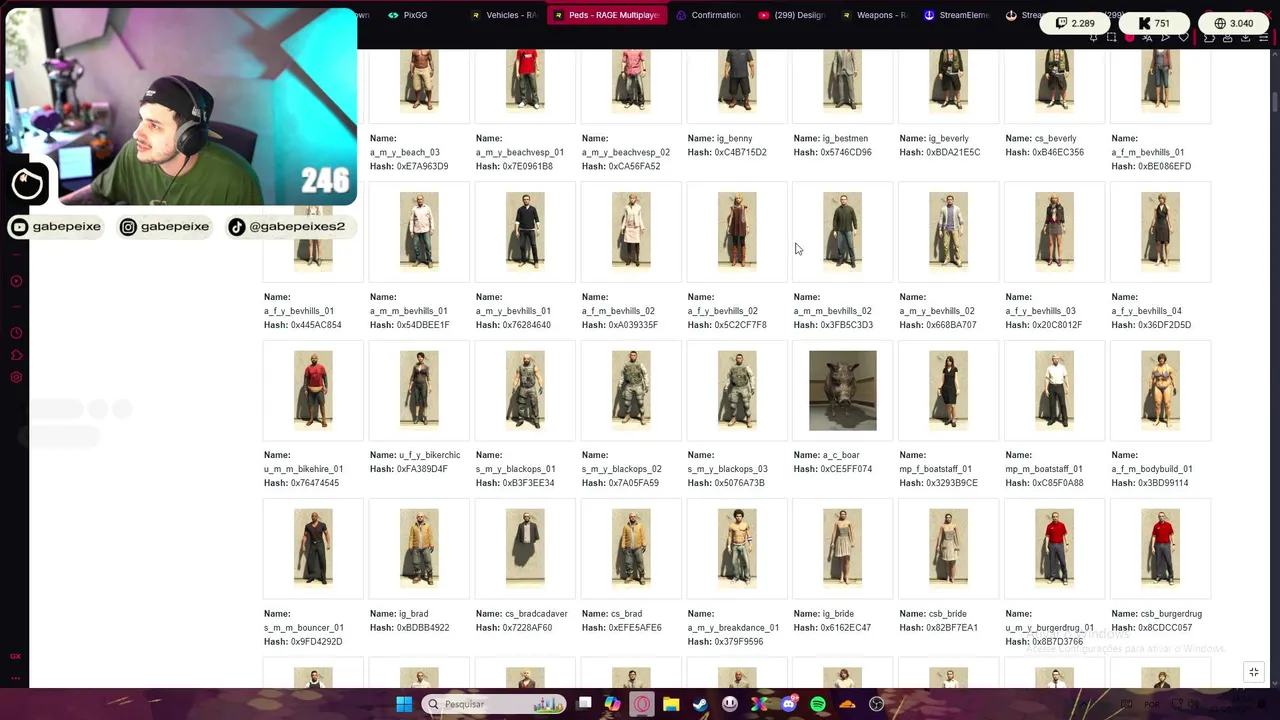The image size is (1280, 720).
Task: Click the s_m_y_blackops_02 ped thumbnail
Action: click(631, 390)
